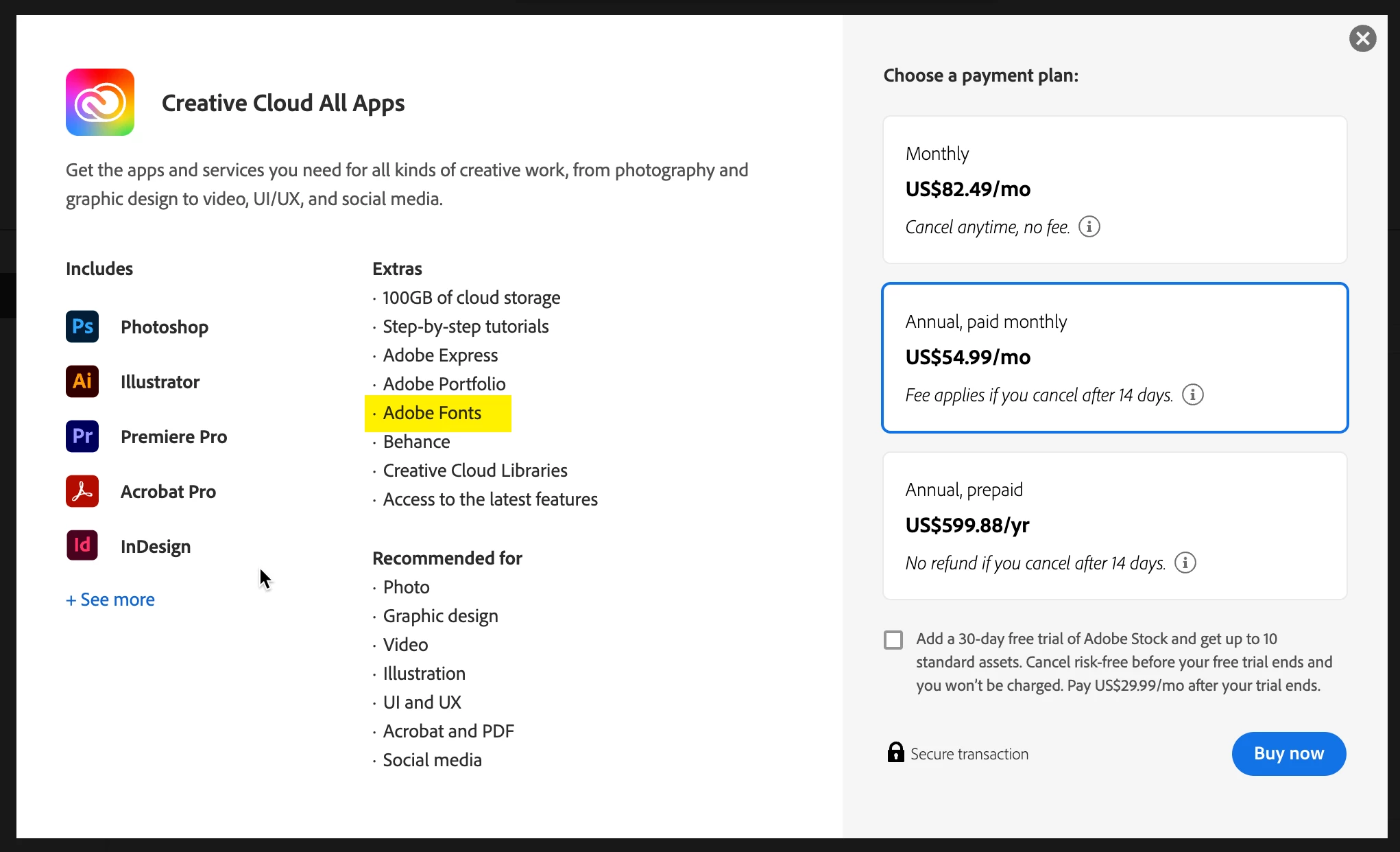Select the Monthly payment plan
The width and height of the screenshot is (1400, 852).
click(x=1115, y=189)
